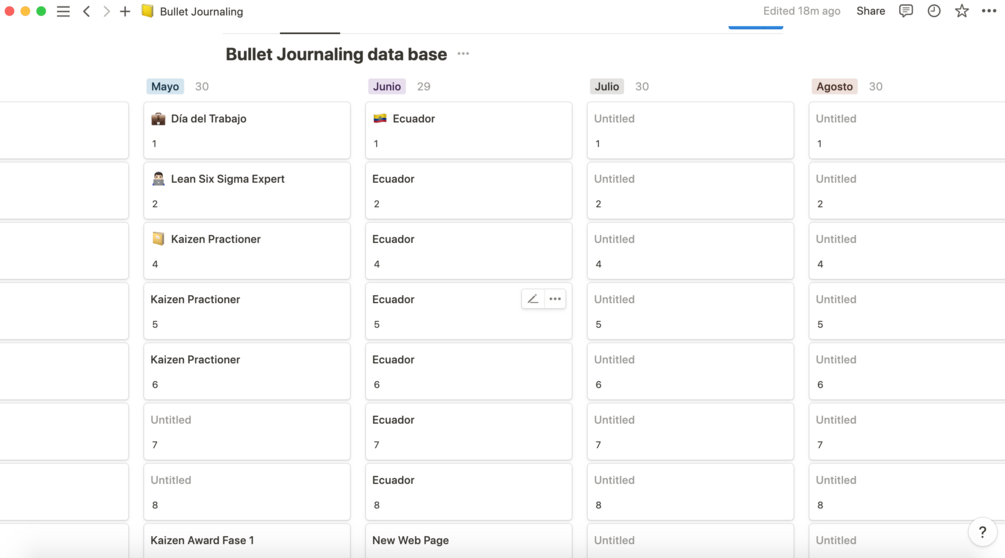Select the Mayo column label
The height and width of the screenshot is (558, 1005).
tap(165, 87)
